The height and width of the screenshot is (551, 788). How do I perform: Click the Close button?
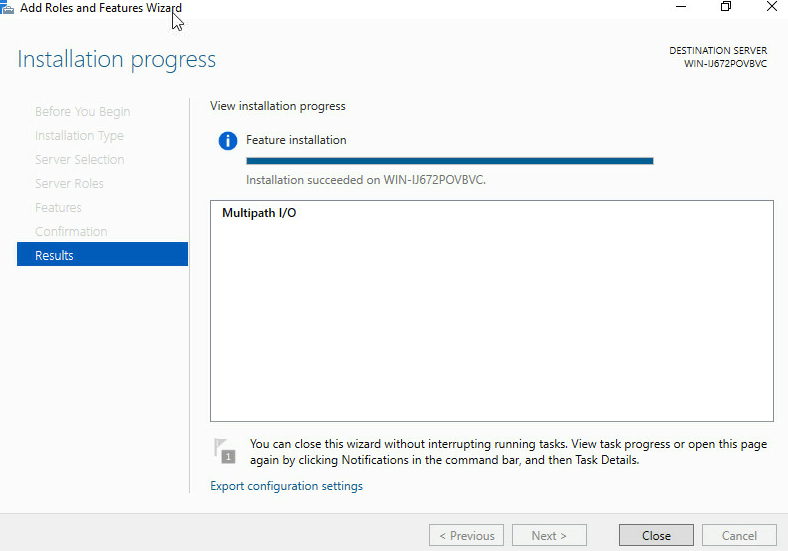(x=656, y=535)
